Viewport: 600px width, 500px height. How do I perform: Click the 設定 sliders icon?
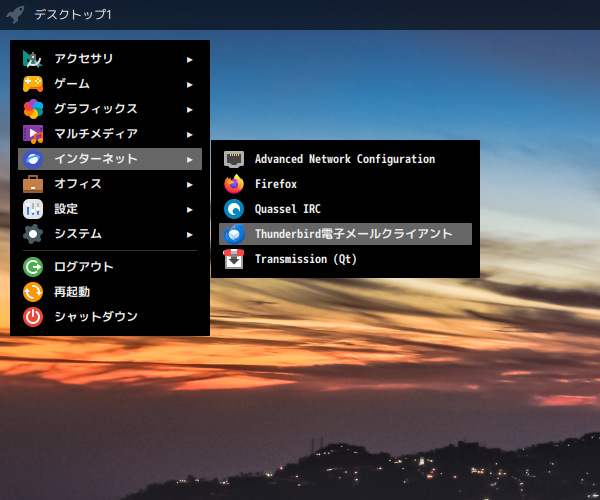pyautogui.click(x=33, y=209)
